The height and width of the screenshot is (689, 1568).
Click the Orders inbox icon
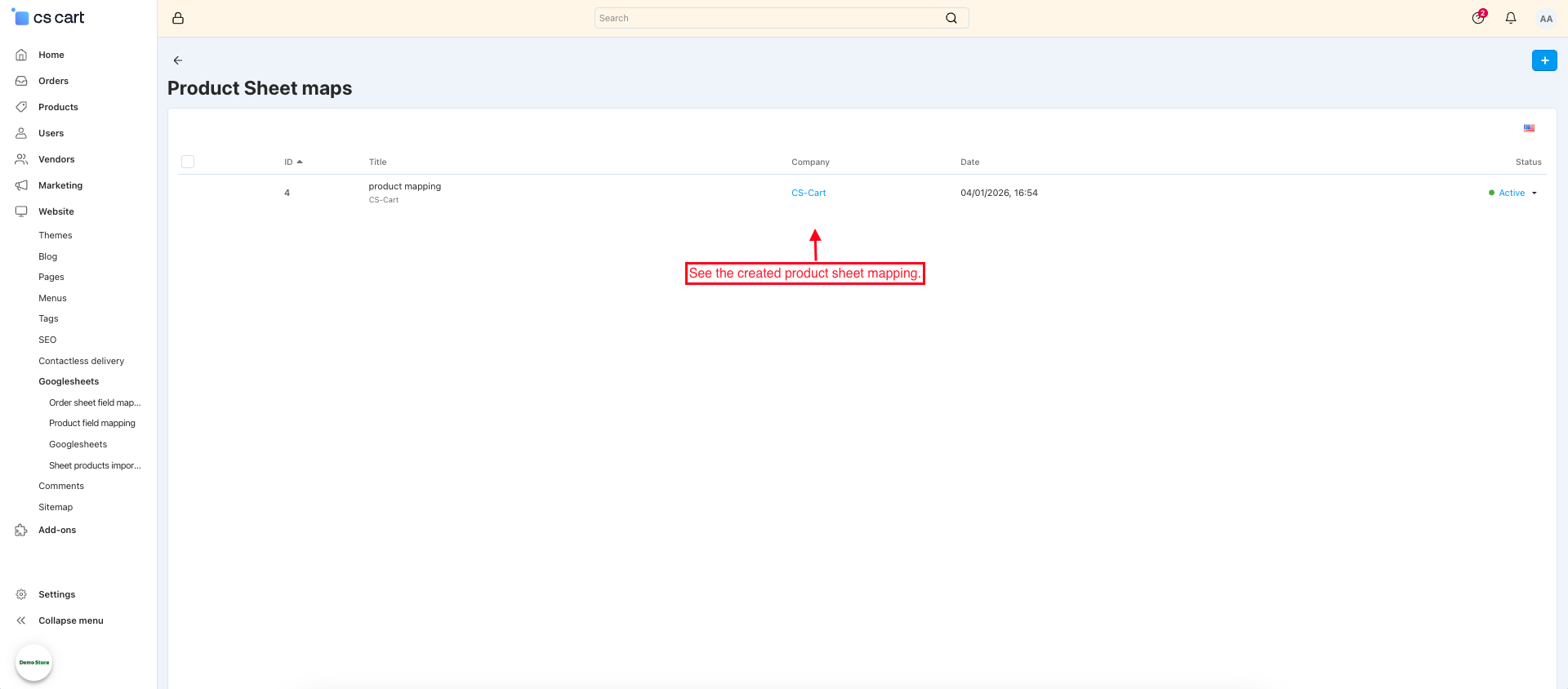[21, 81]
